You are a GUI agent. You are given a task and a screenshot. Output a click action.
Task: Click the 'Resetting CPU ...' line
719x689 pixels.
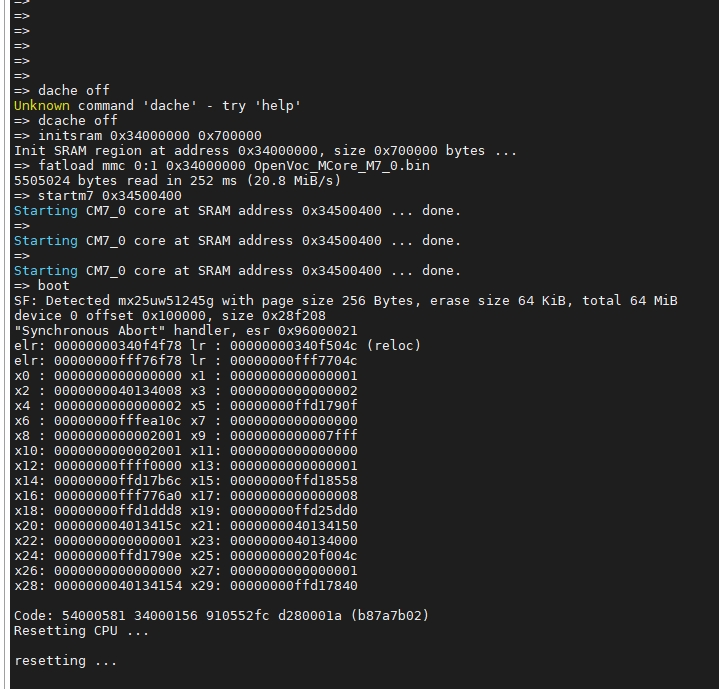tap(81, 630)
